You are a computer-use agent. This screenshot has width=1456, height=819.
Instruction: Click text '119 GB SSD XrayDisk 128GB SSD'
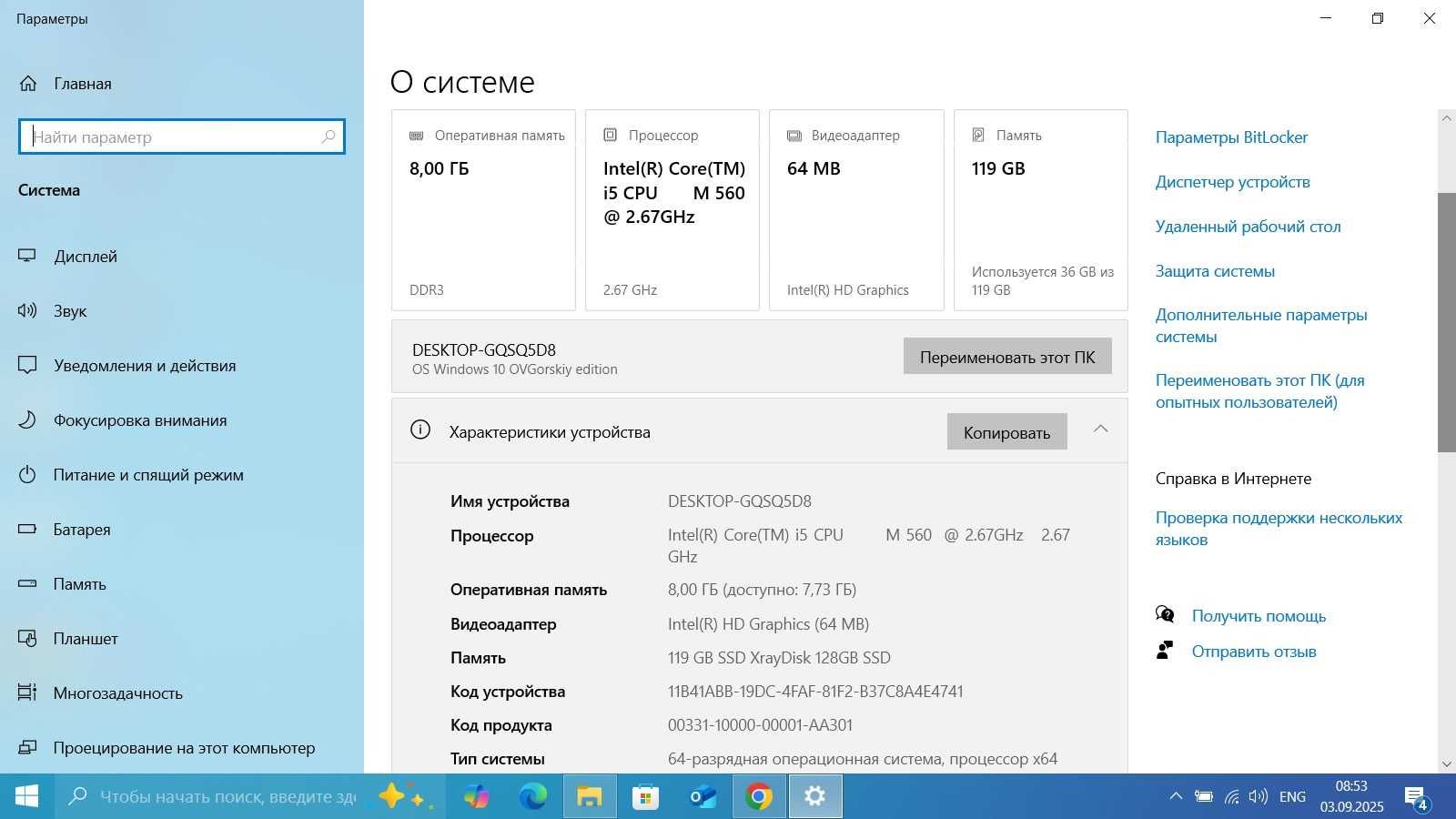[779, 658]
